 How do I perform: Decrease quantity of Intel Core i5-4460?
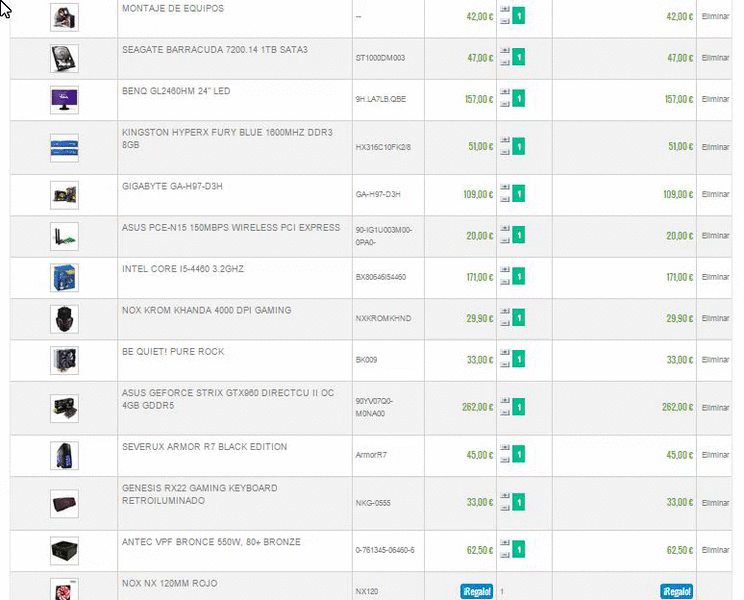(x=505, y=282)
